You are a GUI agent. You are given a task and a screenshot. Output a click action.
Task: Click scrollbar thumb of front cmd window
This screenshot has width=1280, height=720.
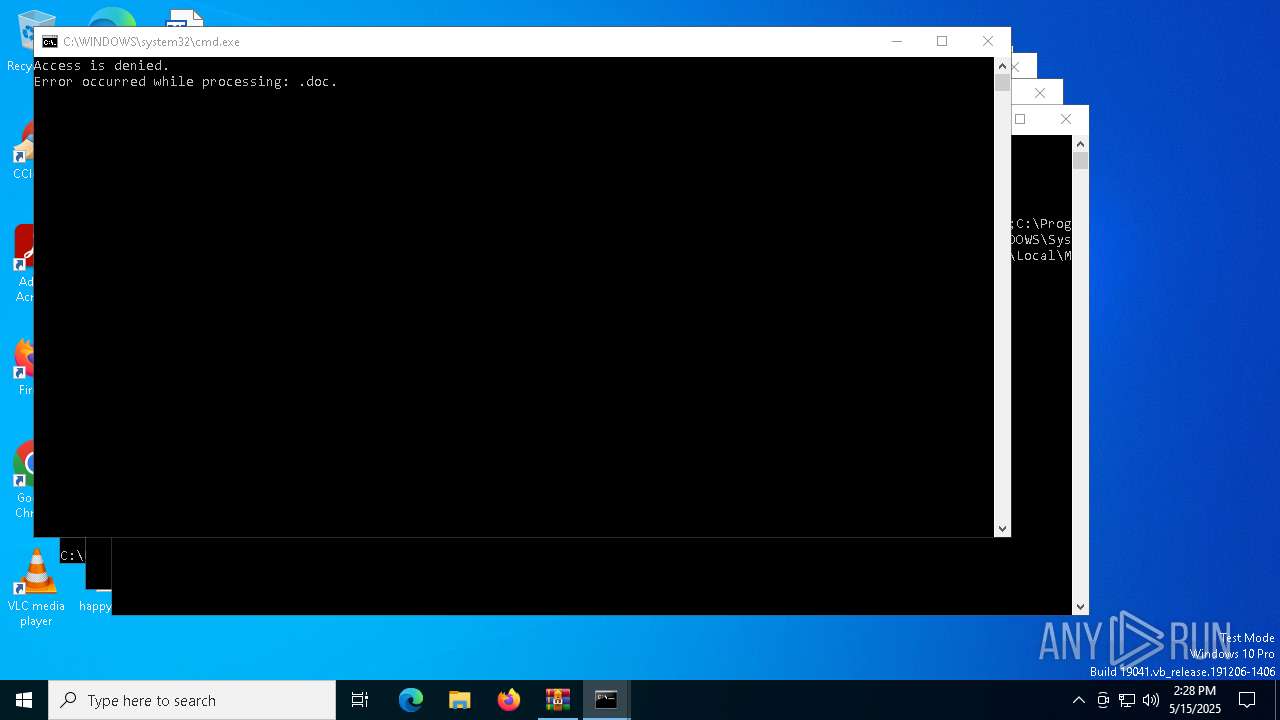[1002, 83]
